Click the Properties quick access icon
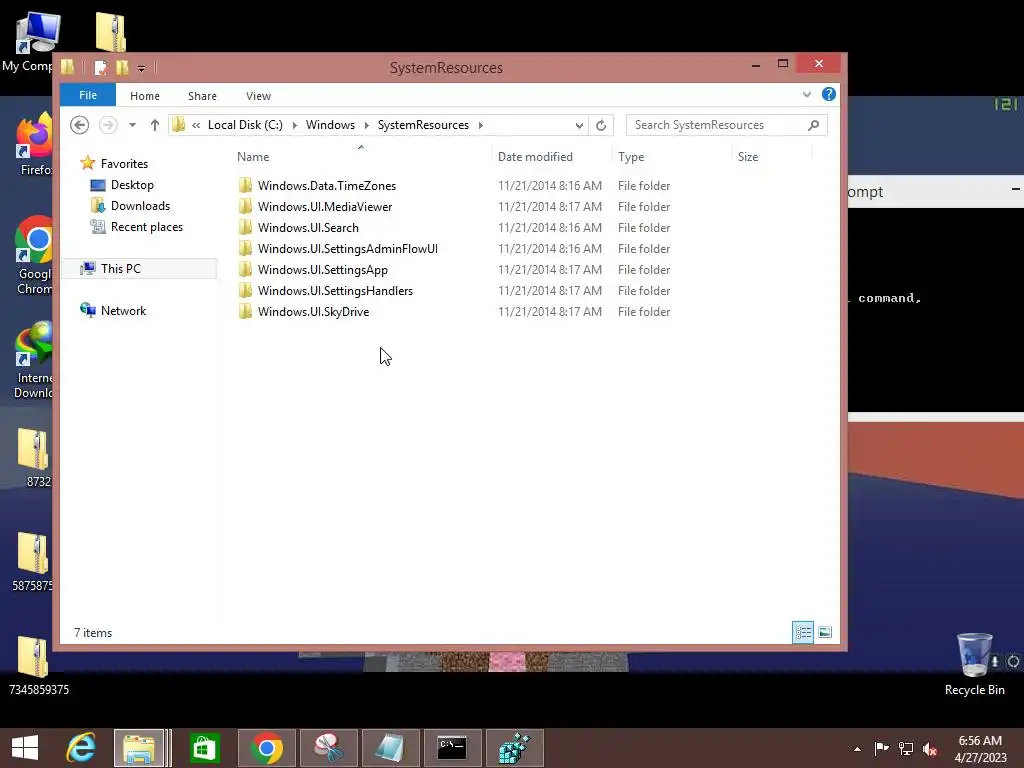The image size is (1024, 768). pos(101,67)
